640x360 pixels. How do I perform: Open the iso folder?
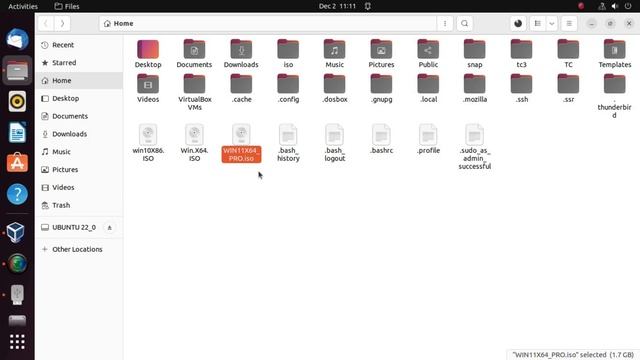[x=288, y=50]
